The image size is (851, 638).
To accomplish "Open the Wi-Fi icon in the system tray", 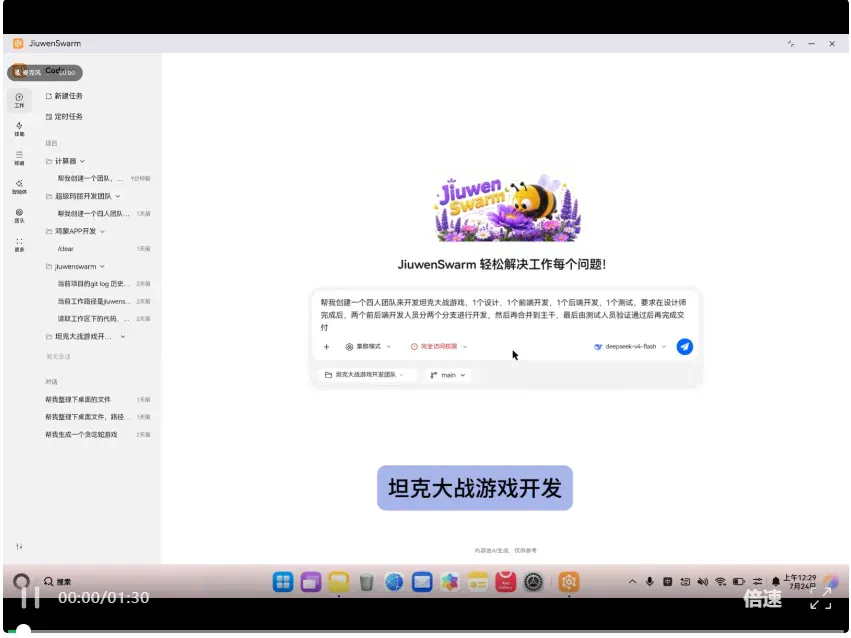I will tap(720, 582).
